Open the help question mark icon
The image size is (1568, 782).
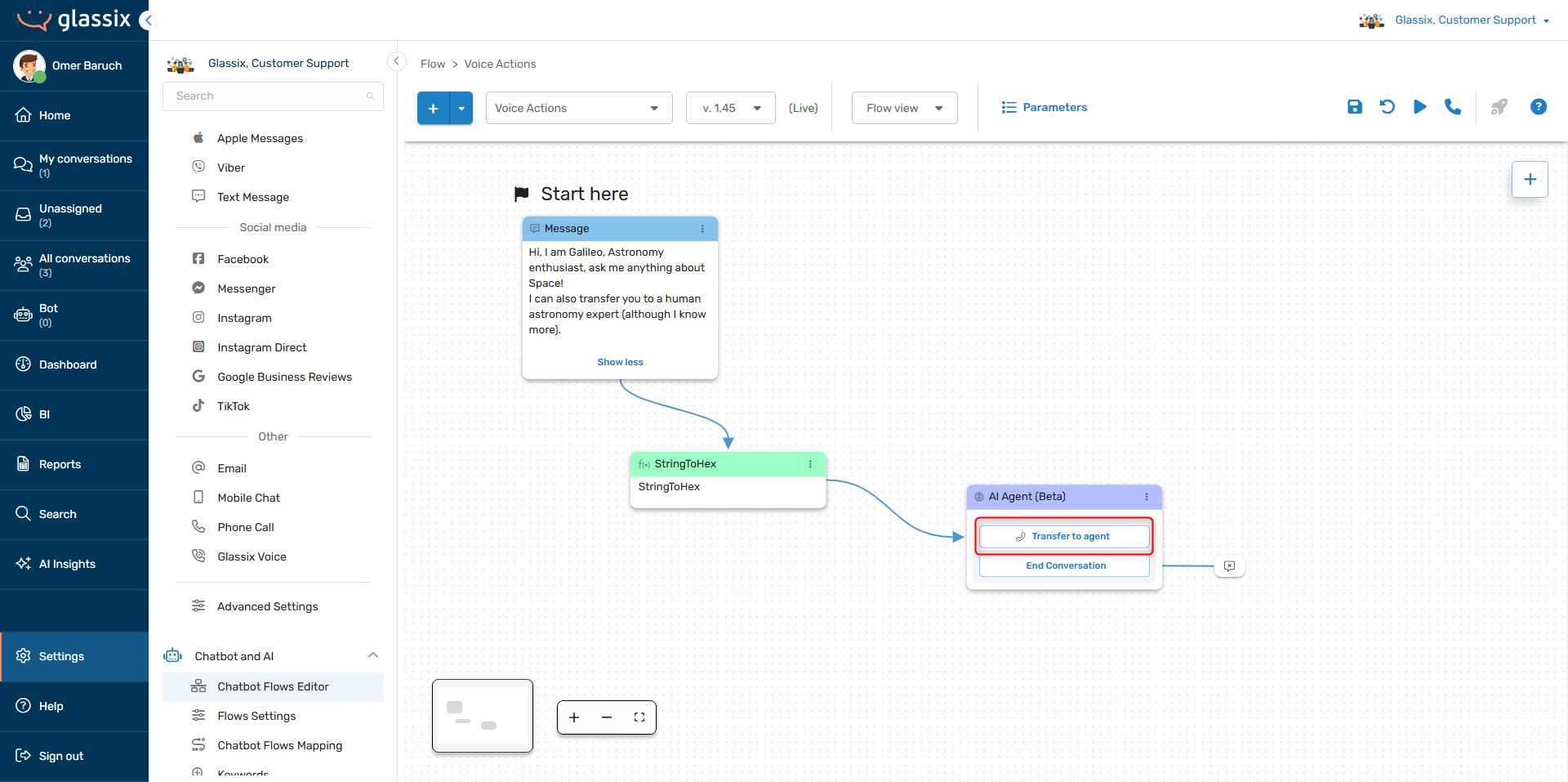click(1538, 107)
